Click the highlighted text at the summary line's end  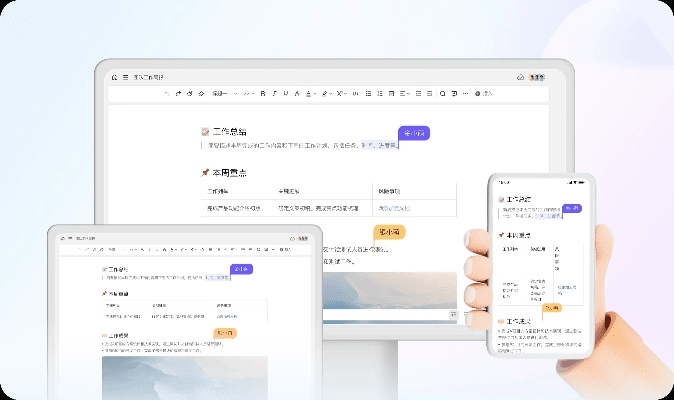tap(380, 146)
